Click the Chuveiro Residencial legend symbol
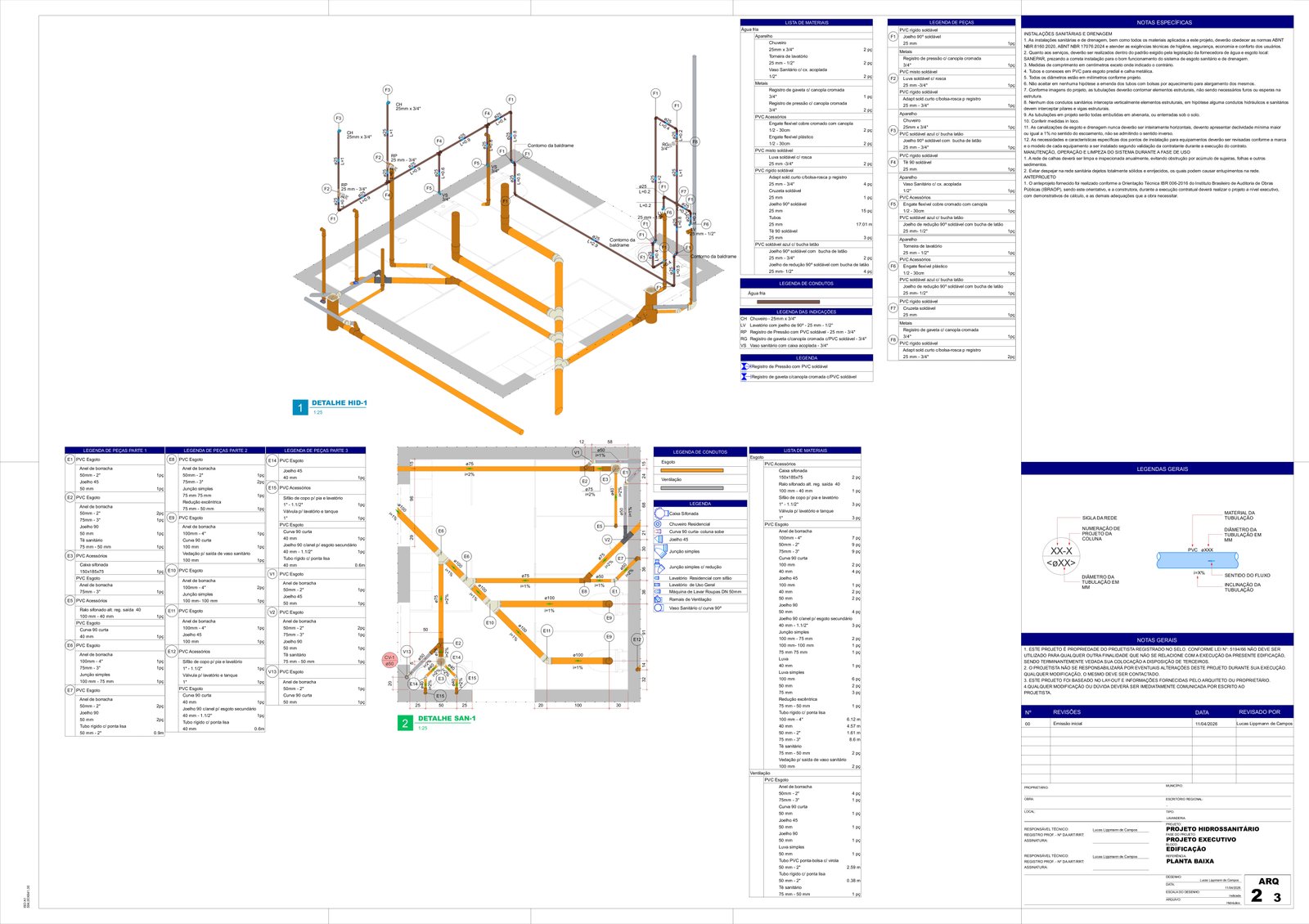 click(659, 524)
